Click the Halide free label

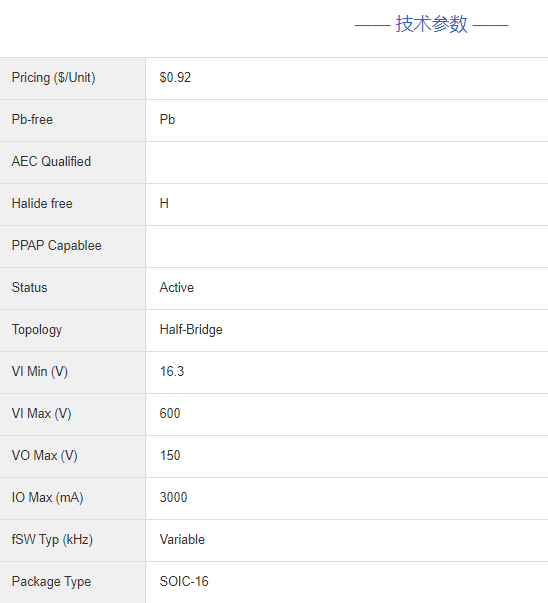(42, 203)
